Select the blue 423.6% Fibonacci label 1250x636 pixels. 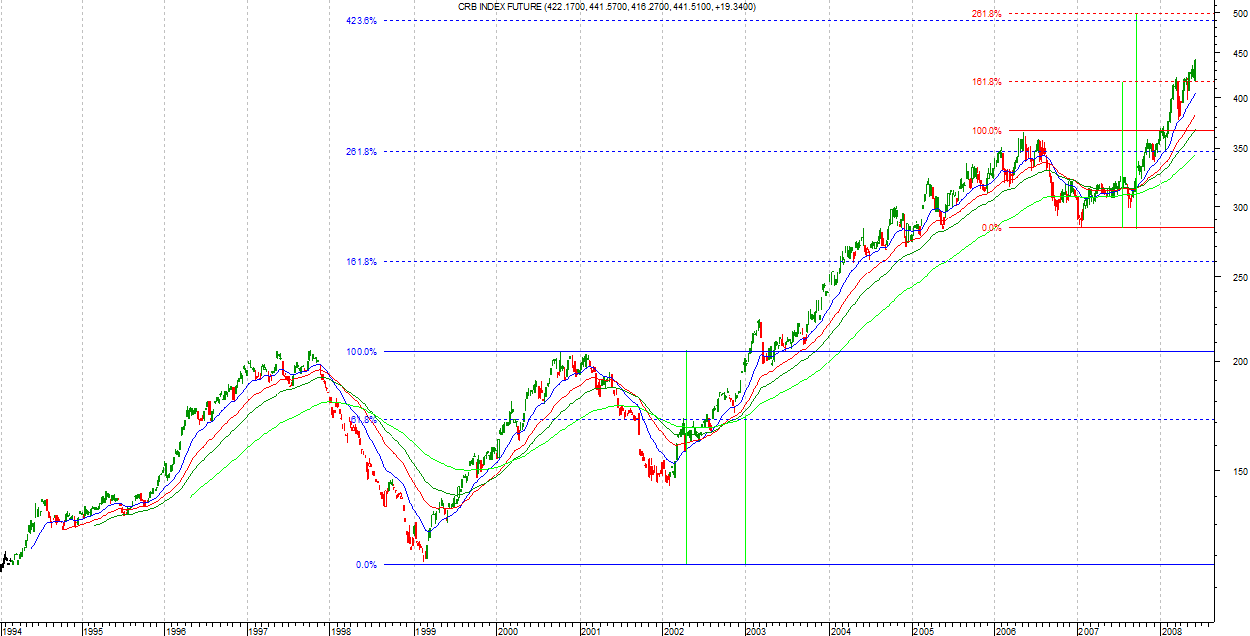(361, 21)
